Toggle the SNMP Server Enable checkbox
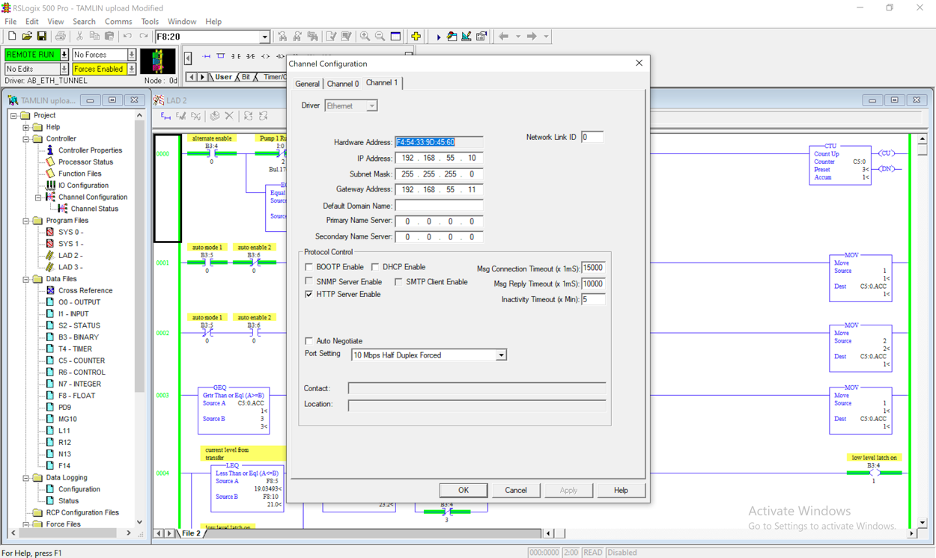Image resolution: width=936 pixels, height=558 pixels. pos(309,281)
